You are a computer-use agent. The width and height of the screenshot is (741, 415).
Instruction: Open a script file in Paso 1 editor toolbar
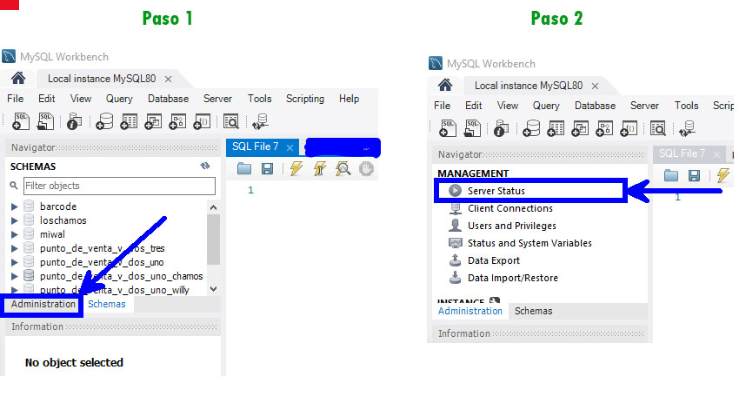click(x=244, y=168)
